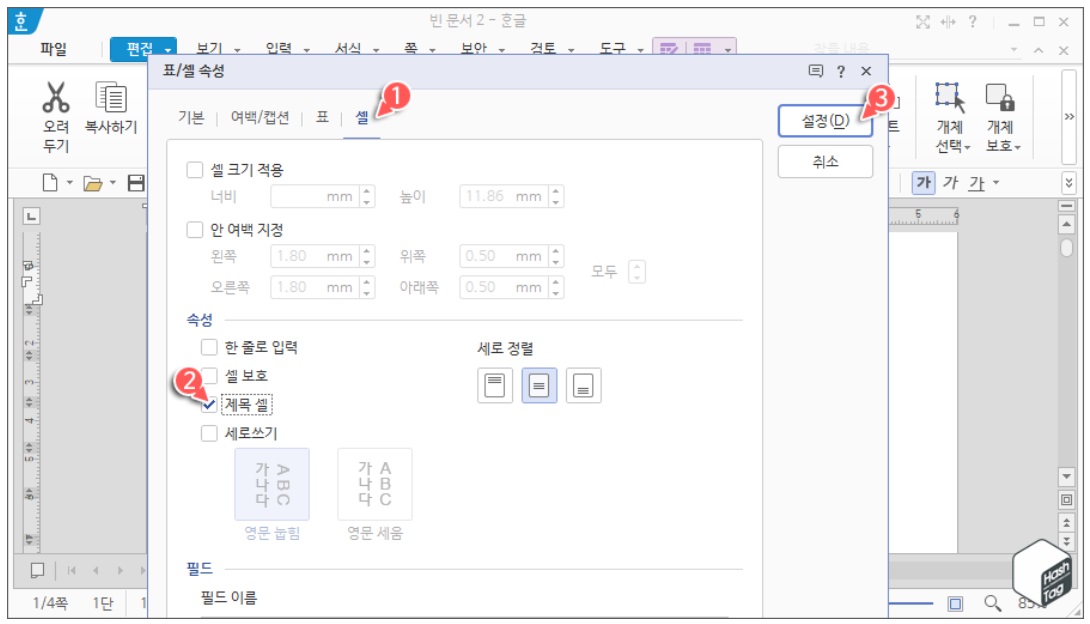Click the vertical scrollbar down arrow

tap(1066, 476)
